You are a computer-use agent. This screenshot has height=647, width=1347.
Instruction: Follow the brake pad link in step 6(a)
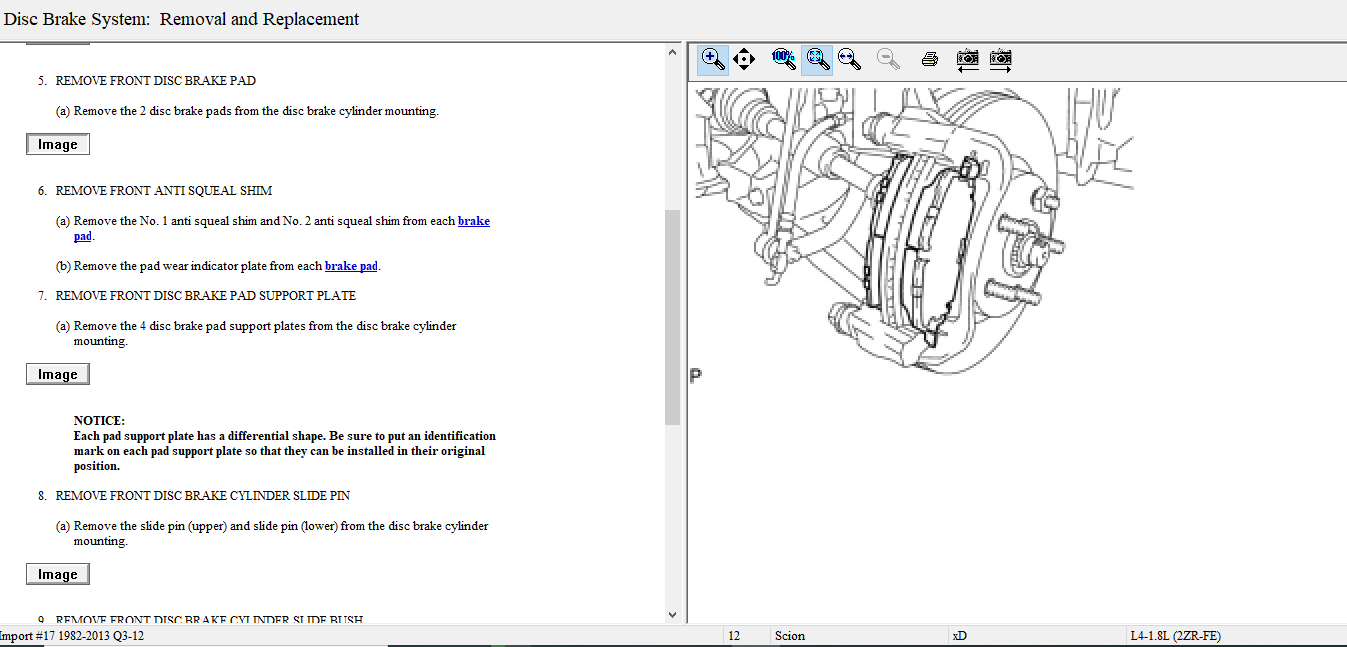(x=473, y=221)
